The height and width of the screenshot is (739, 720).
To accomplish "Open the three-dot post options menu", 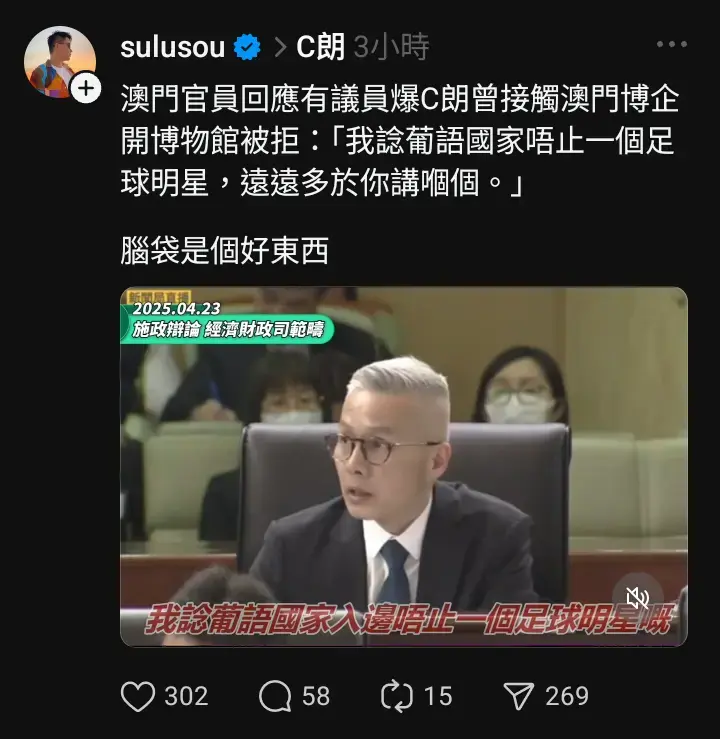I will [x=672, y=44].
